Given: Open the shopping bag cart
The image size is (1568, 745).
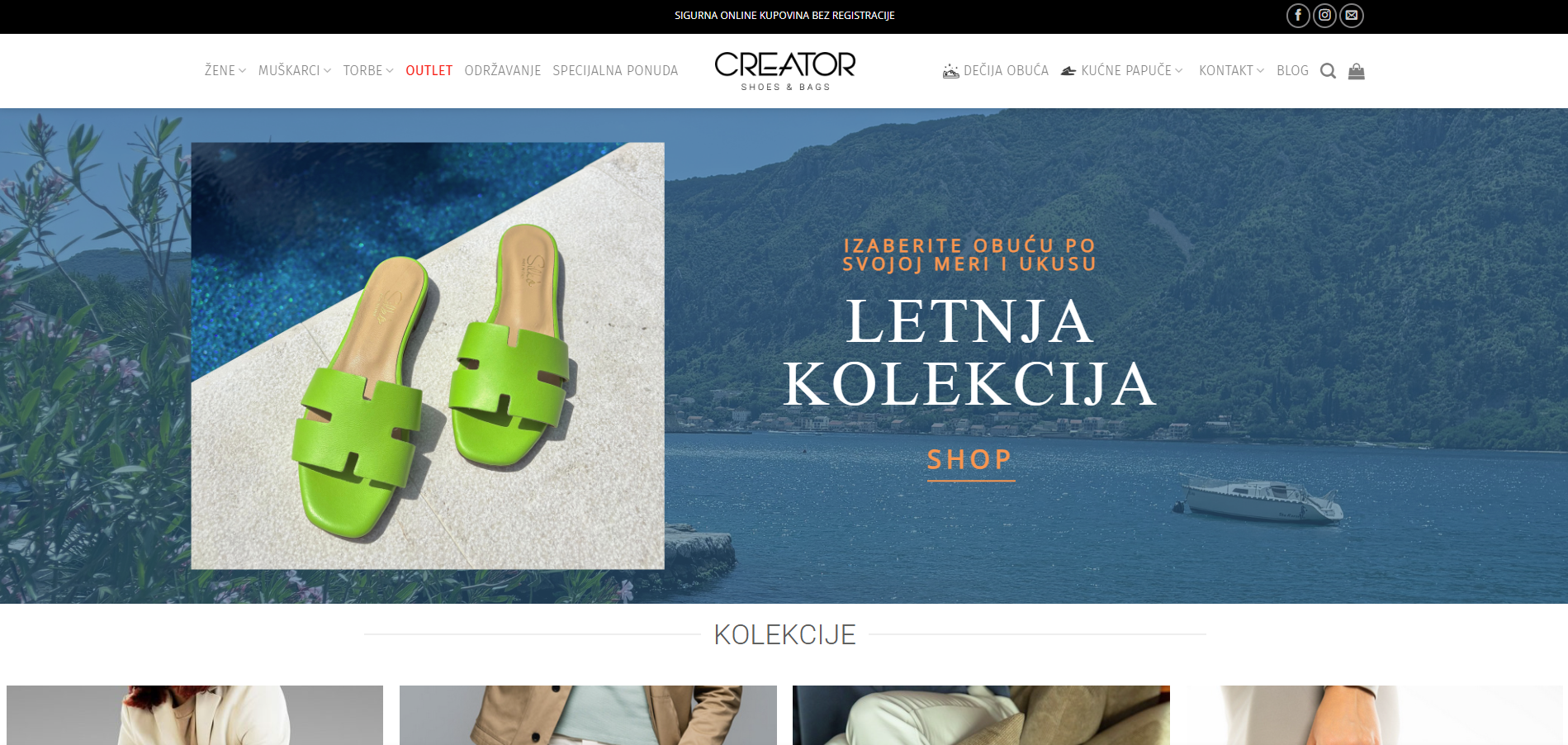Looking at the screenshot, I should 1357,71.
